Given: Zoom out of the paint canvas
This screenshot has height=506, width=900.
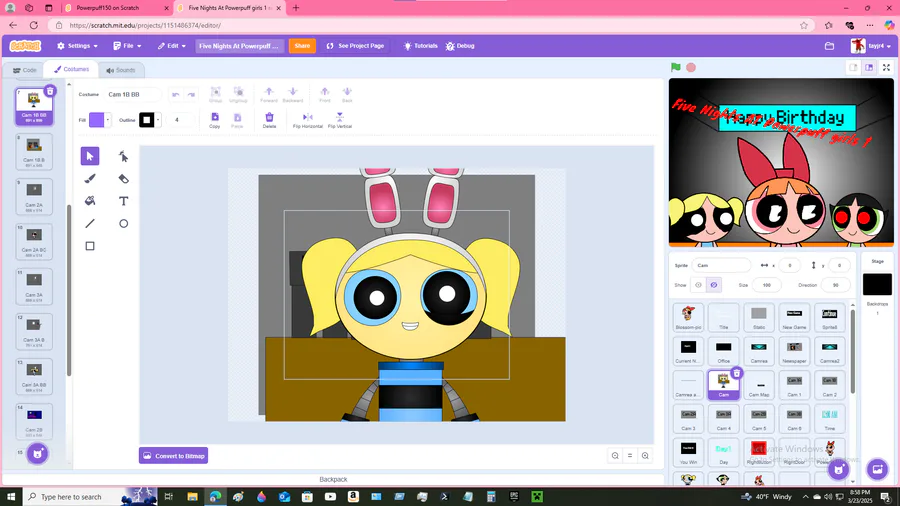Looking at the screenshot, I should click(x=615, y=456).
